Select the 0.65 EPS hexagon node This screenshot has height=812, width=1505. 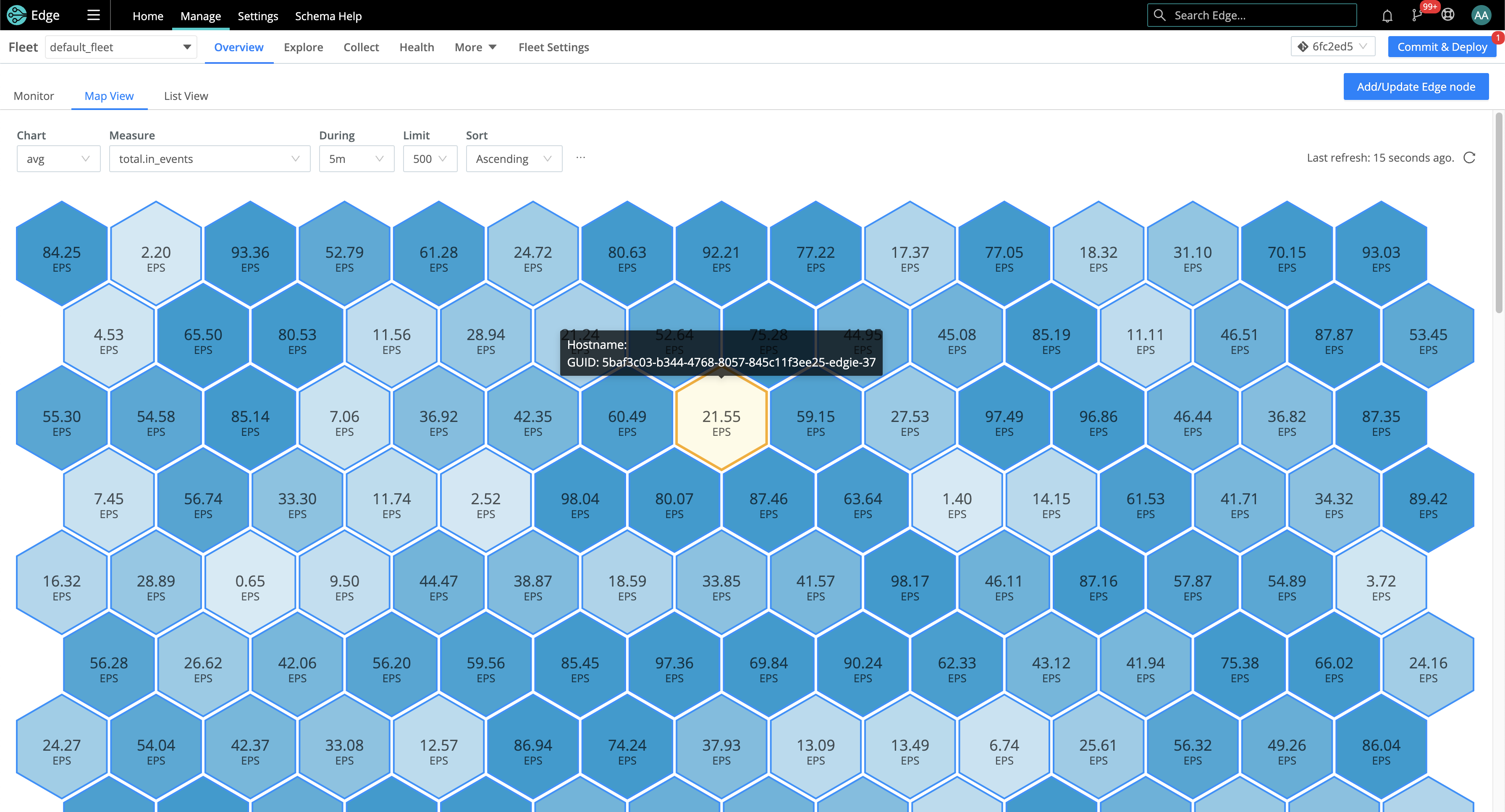pyautogui.click(x=250, y=587)
